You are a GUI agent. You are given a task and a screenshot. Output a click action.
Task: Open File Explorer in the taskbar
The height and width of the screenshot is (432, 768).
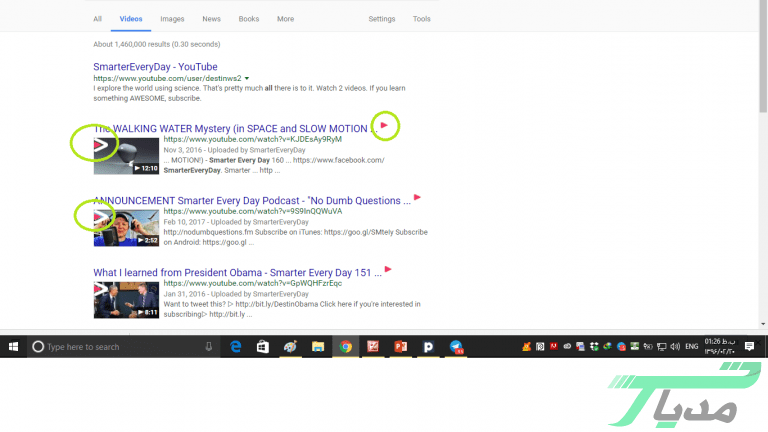tap(318, 347)
